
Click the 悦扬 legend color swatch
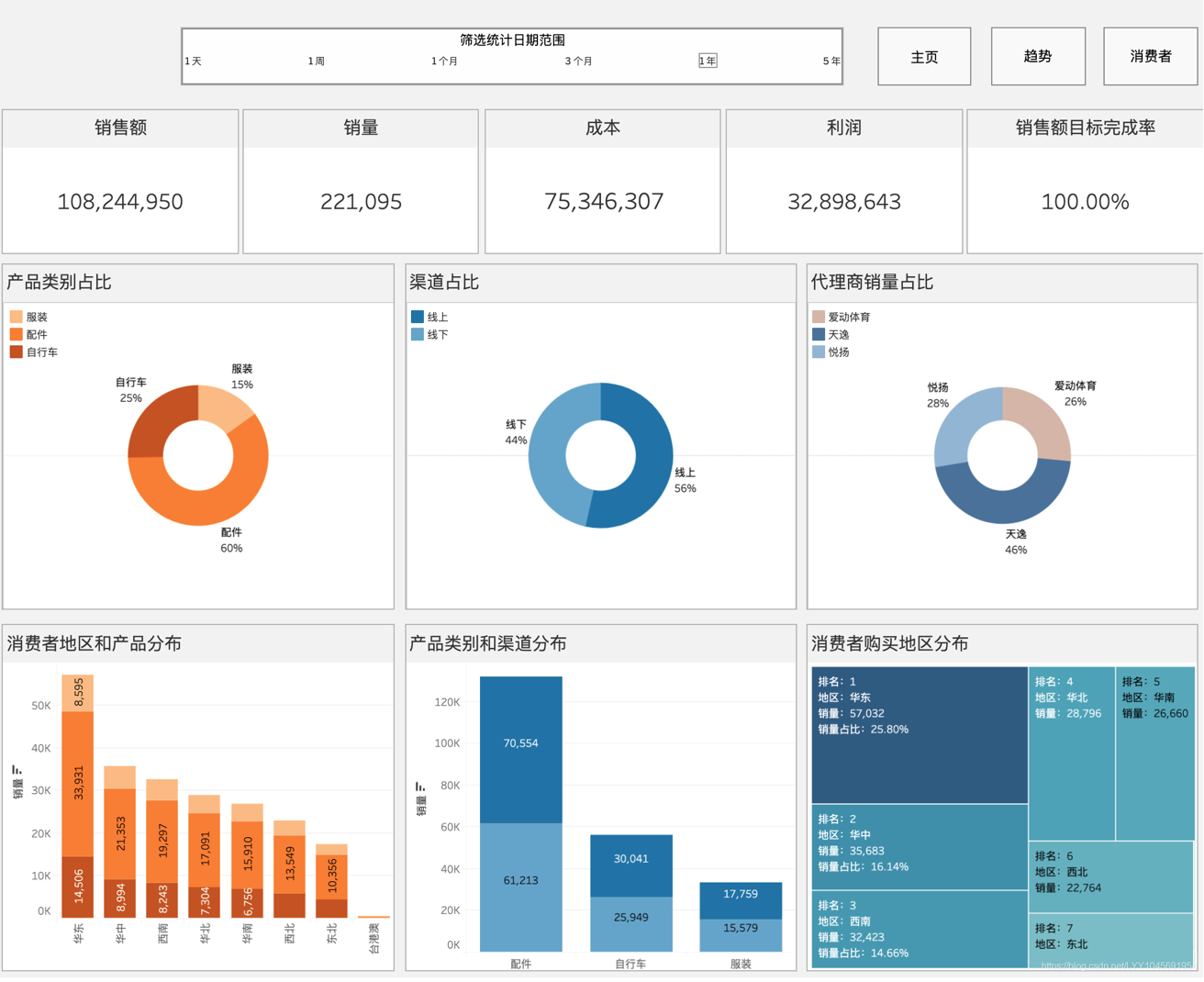click(819, 352)
